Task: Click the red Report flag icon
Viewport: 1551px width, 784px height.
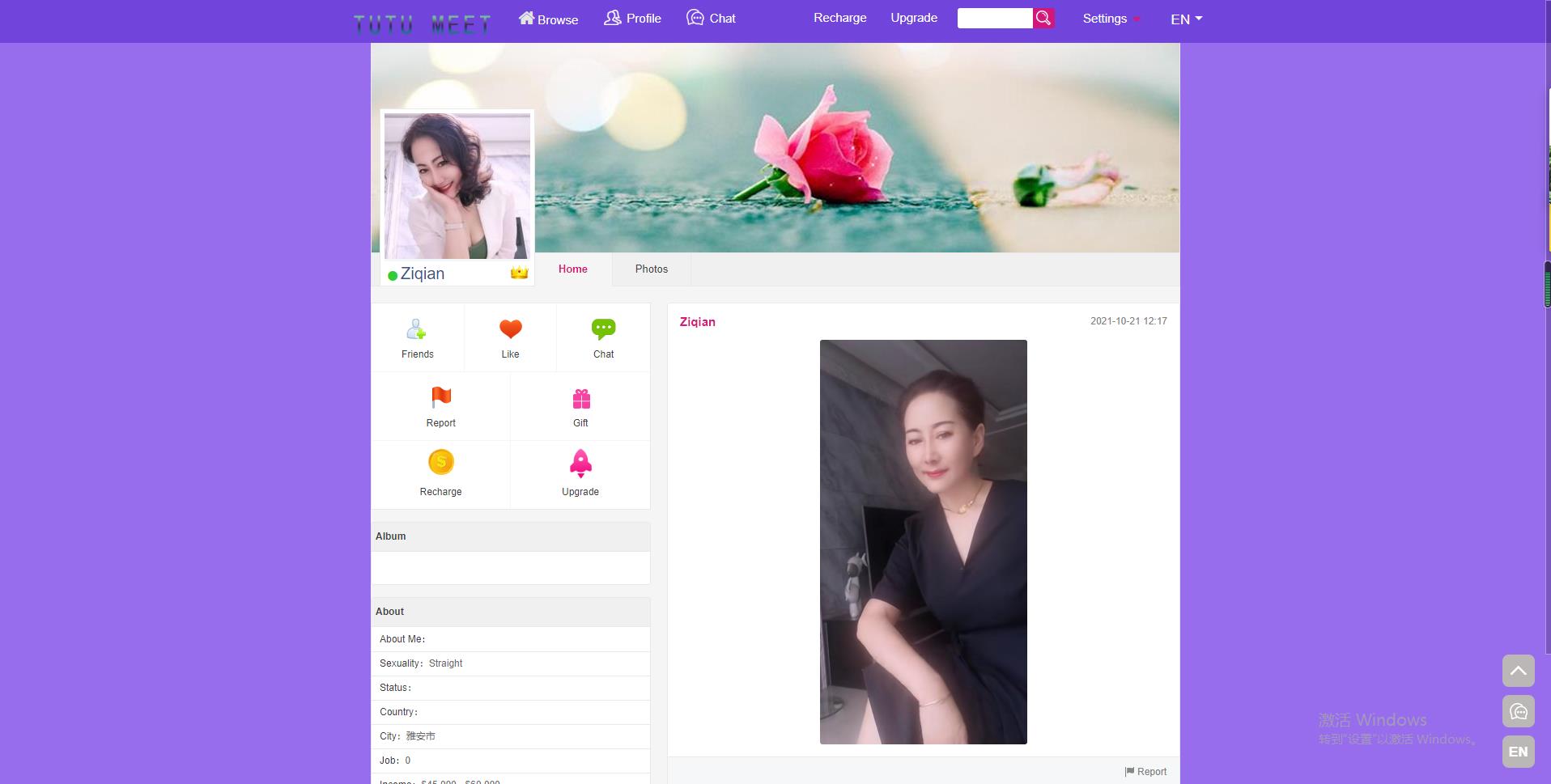Action: tap(440, 397)
